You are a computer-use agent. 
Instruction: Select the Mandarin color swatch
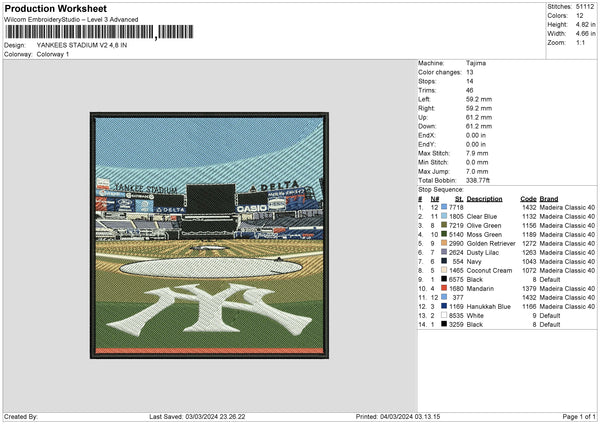tap(444, 288)
